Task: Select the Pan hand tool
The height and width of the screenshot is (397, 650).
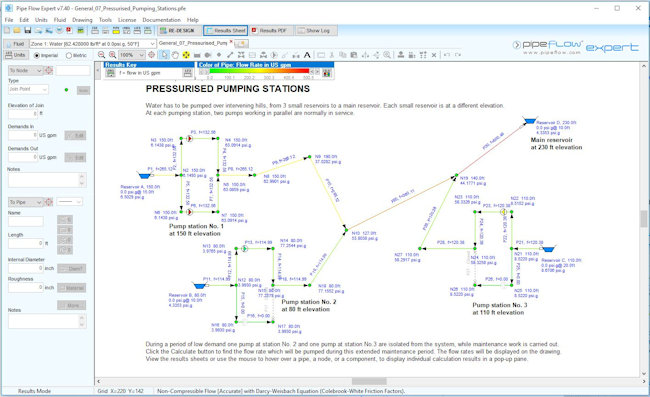Action: pos(175,55)
